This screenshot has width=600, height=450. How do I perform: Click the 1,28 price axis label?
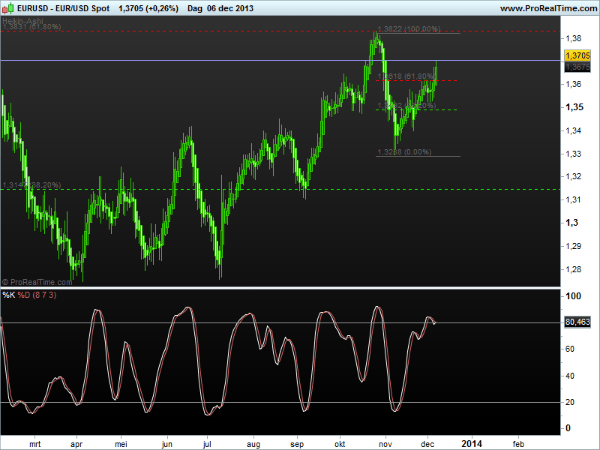(573, 269)
